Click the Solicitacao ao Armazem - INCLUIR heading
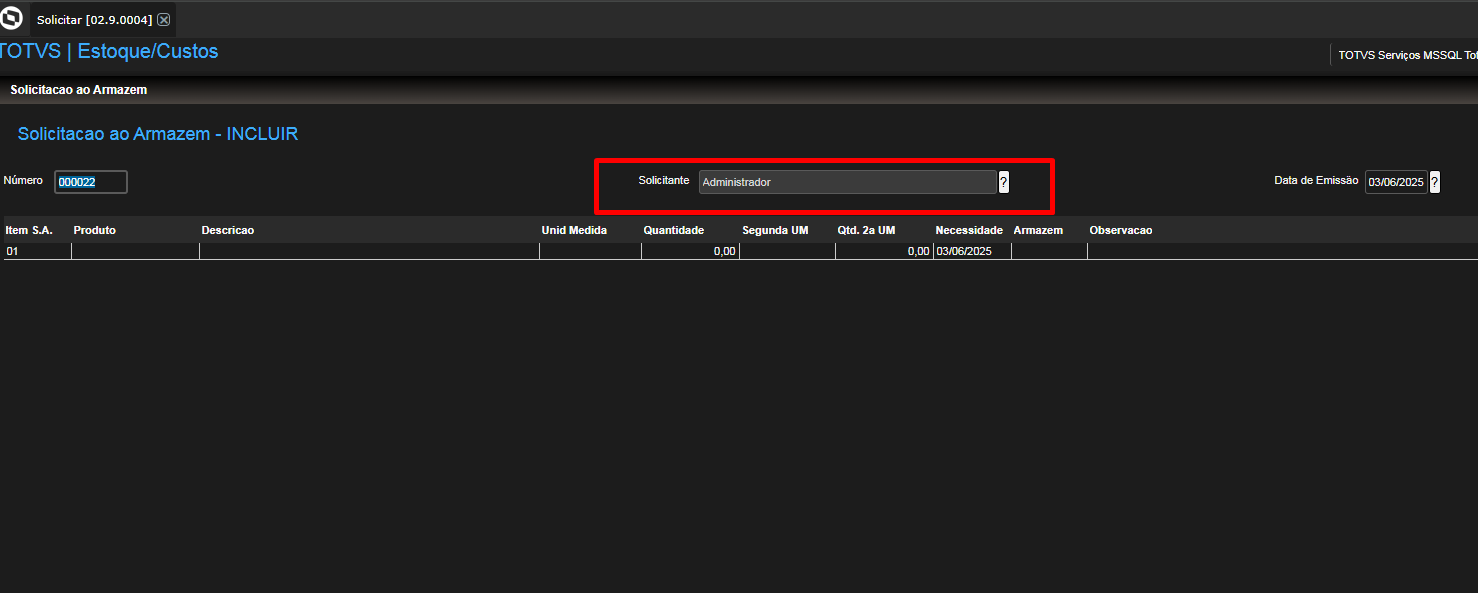Image resolution: width=1478 pixels, height=593 pixels. coord(158,134)
